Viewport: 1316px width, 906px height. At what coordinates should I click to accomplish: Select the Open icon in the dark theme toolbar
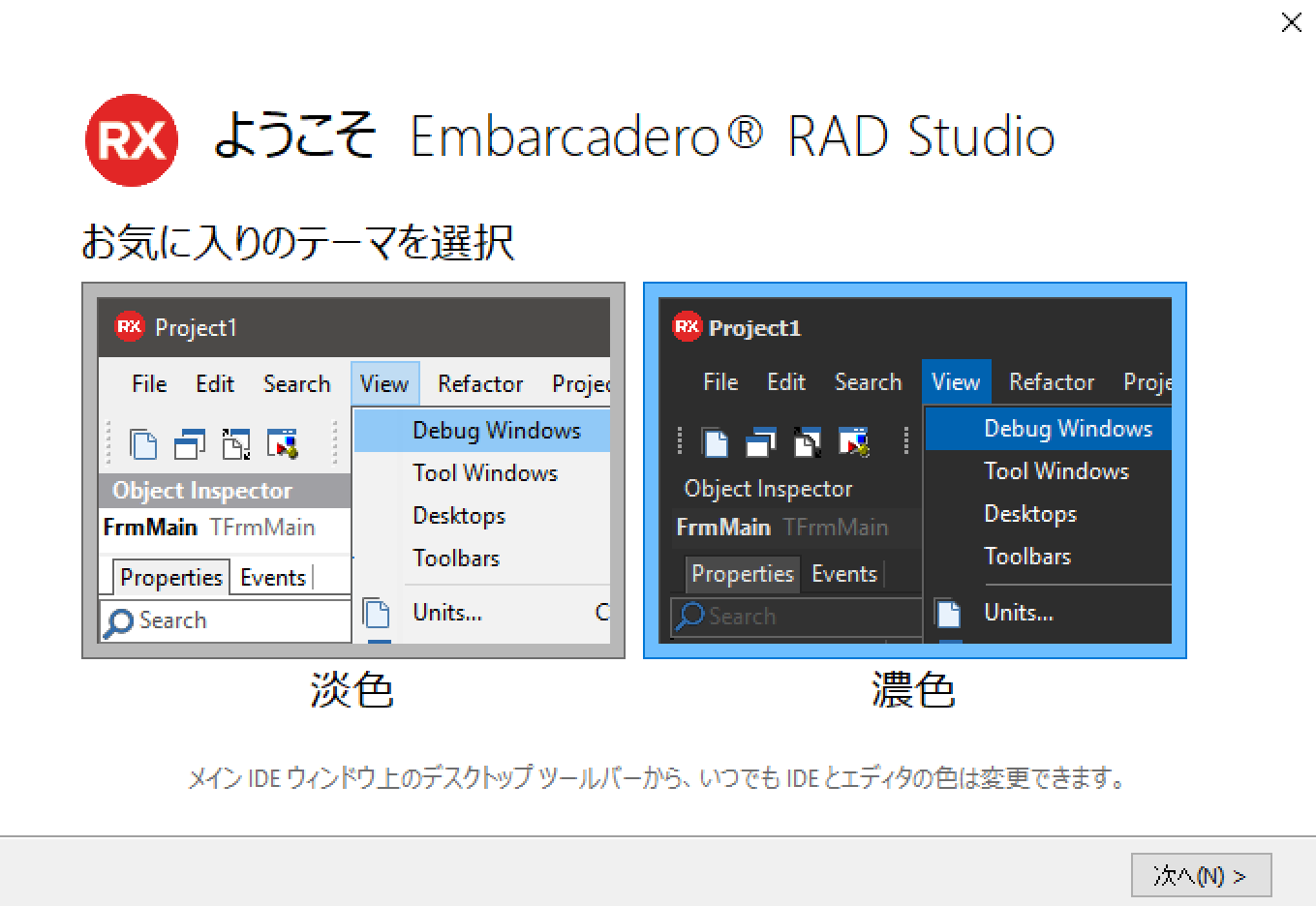coord(761,443)
